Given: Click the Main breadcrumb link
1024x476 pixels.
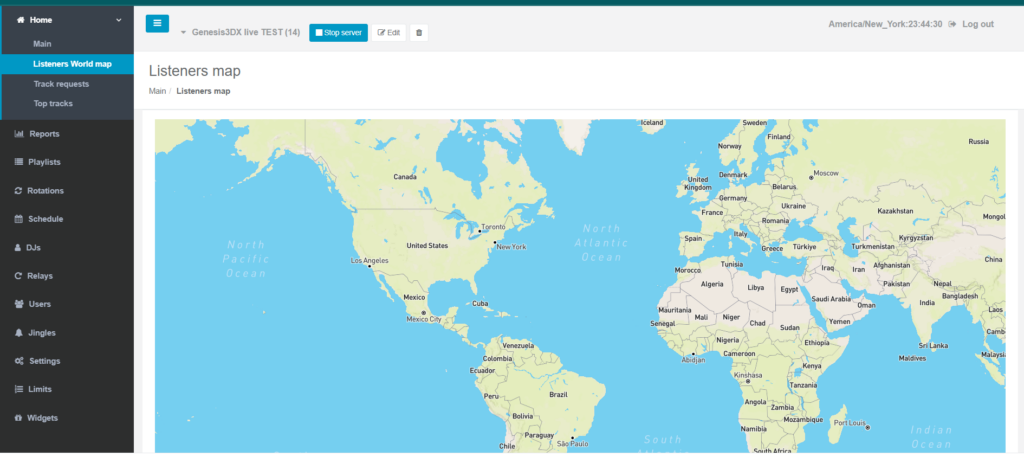Looking at the screenshot, I should [157, 91].
